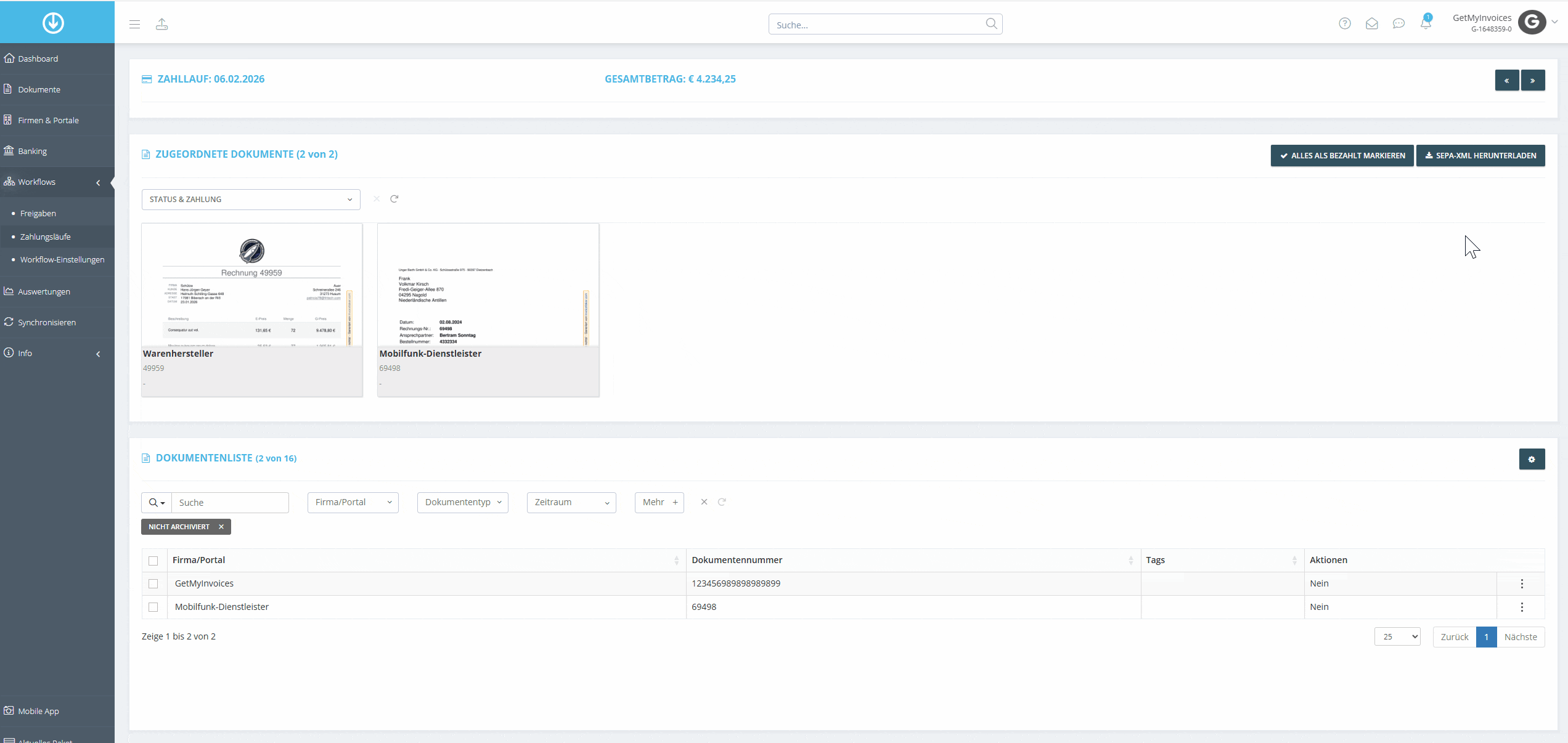The height and width of the screenshot is (743, 1568).
Task: Open the Zeitraum filter dropdown
Action: click(x=571, y=502)
